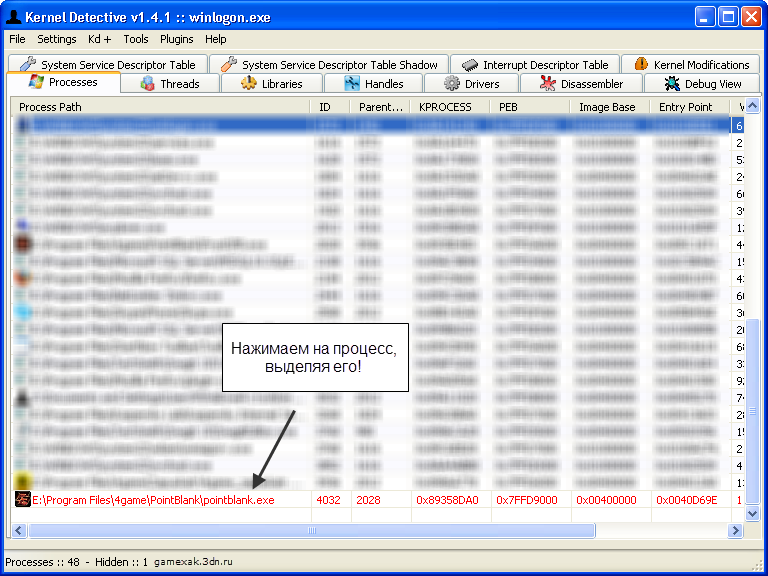Open the Libraries tab
The height and width of the screenshot is (576, 768).
coord(272,84)
